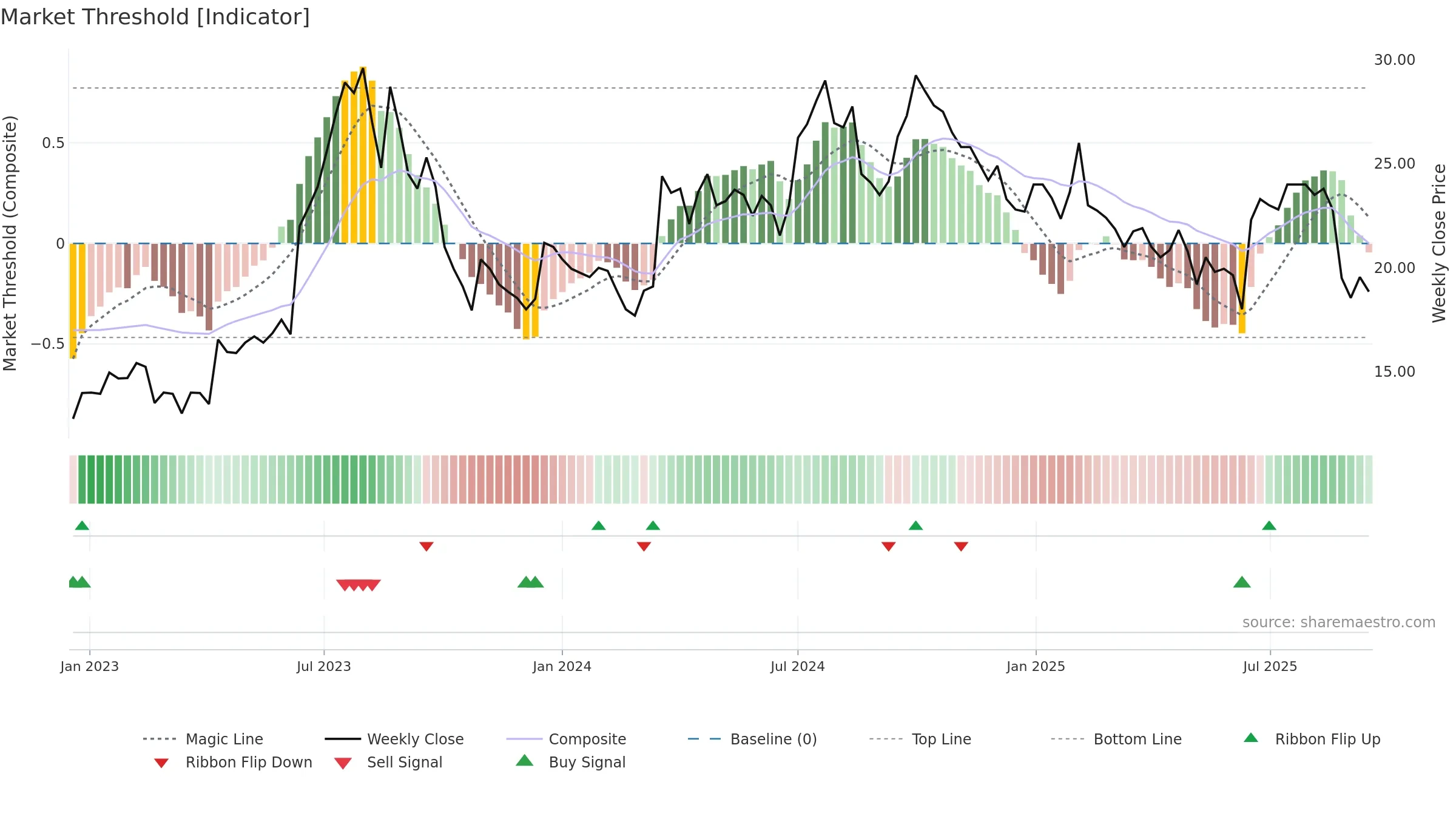The height and width of the screenshot is (819, 1456).
Task: Click the source: sharemaestro.com text
Action: click(x=1339, y=622)
